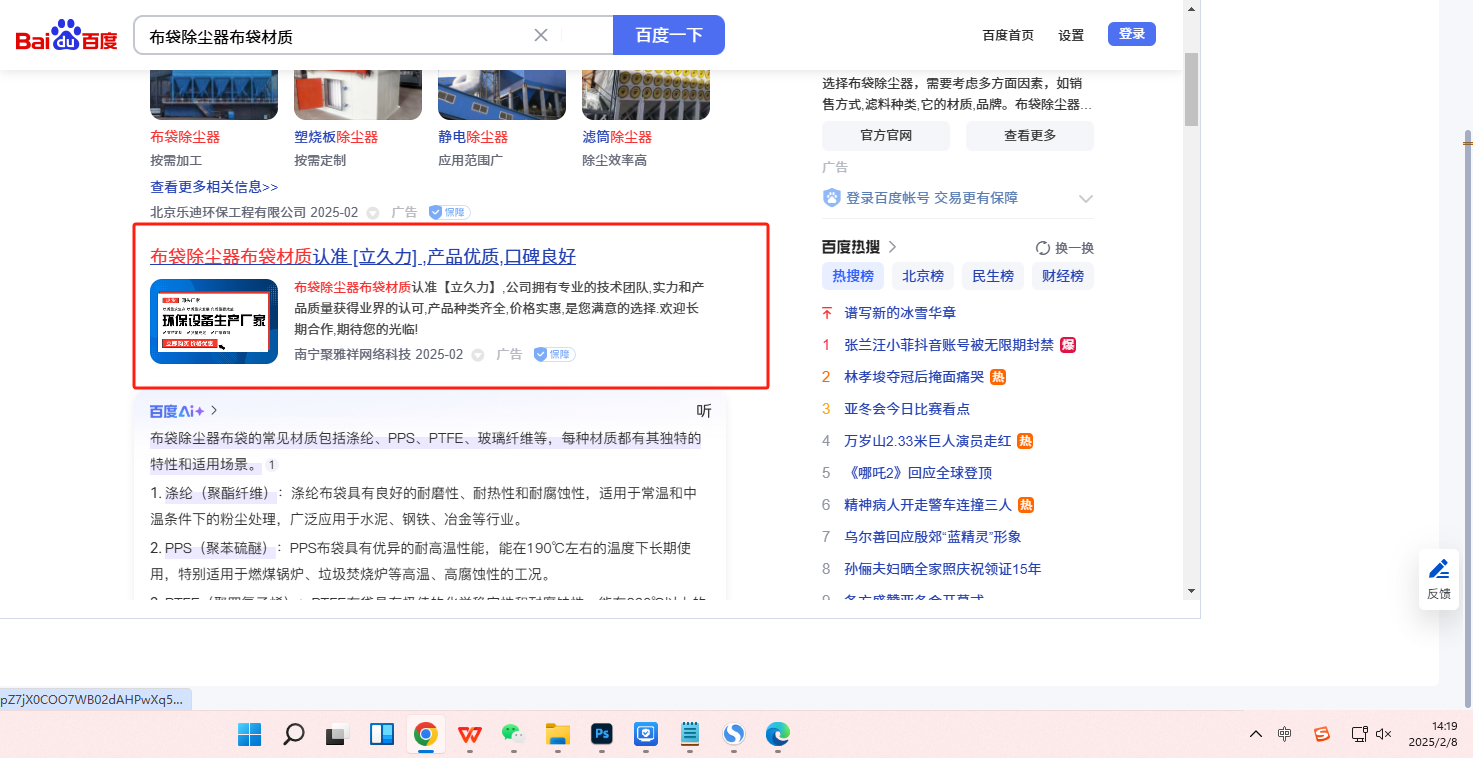Screen dimensions: 1473x758
Task: Open the 反馈 feedback pencil icon
Action: point(1439,579)
